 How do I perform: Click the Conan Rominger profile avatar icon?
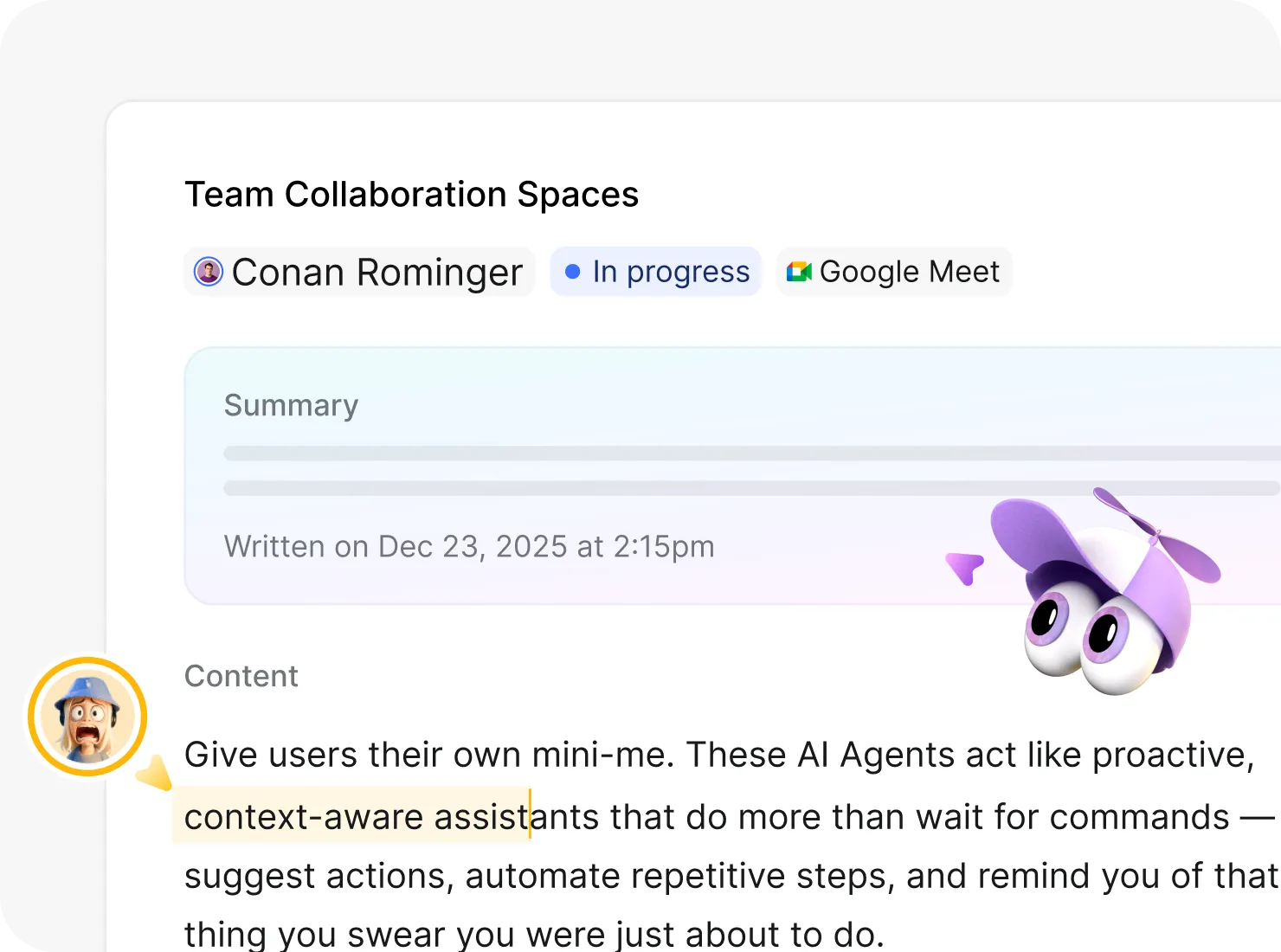tap(209, 272)
